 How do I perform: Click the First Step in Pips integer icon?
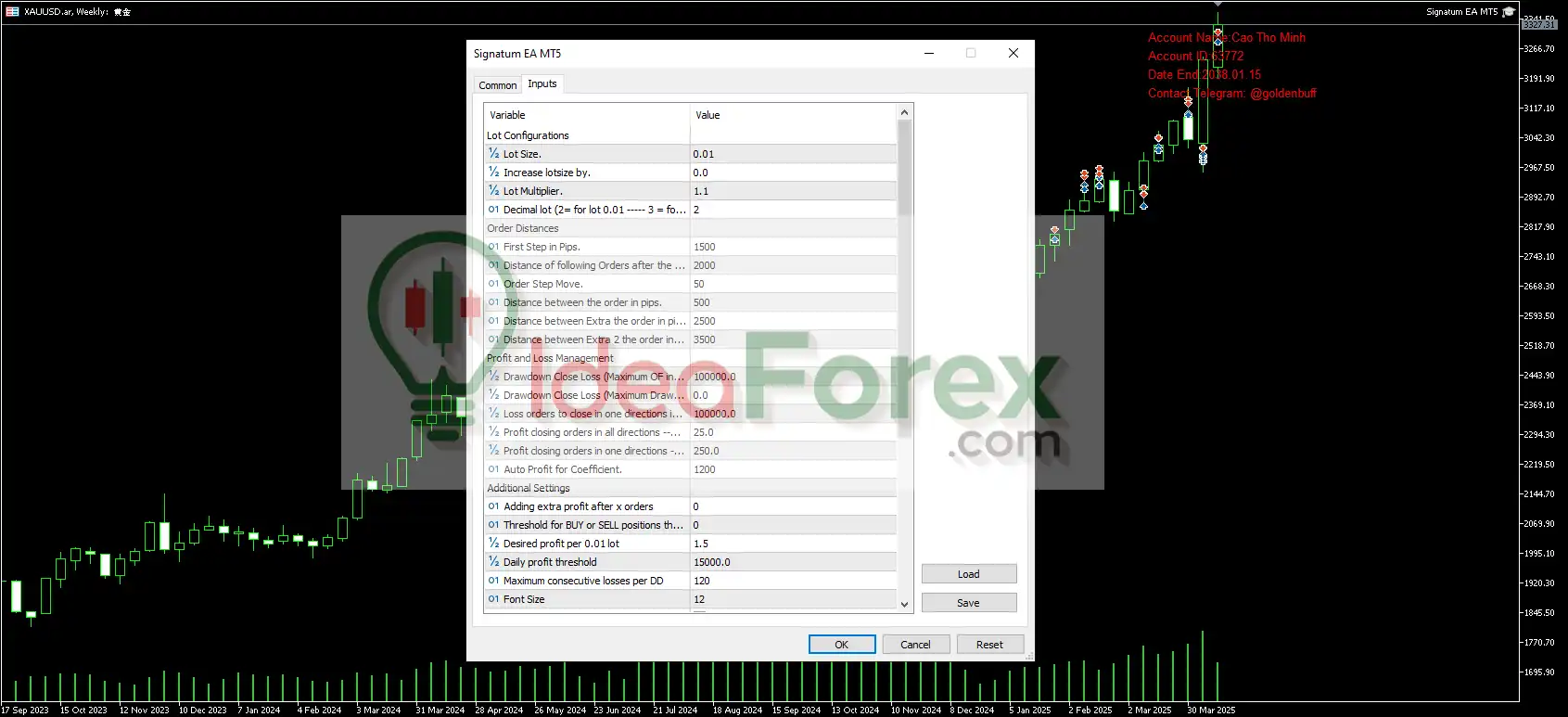coord(493,247)
